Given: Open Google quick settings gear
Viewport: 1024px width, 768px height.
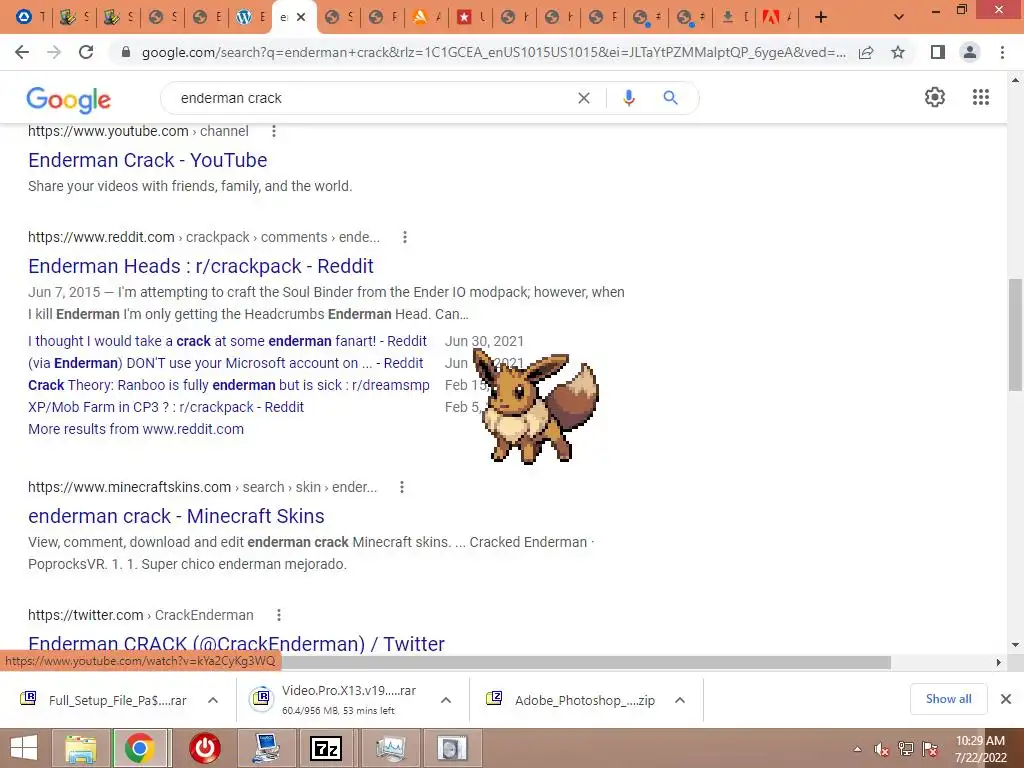Looking at the screenshot, I should point(935,97).
